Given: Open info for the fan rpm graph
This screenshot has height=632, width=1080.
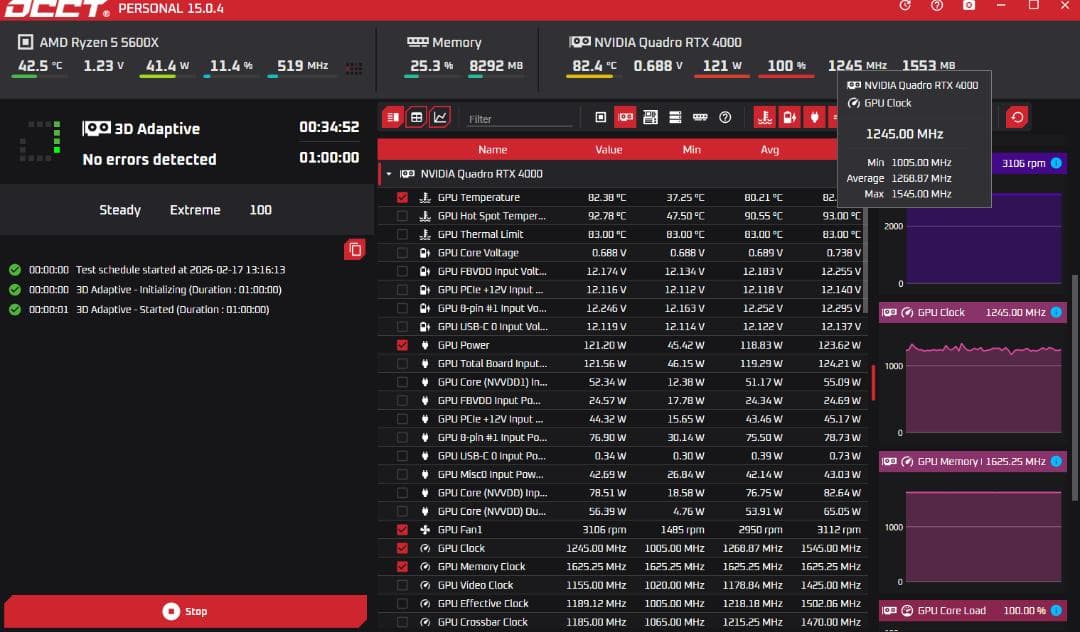Looking at the screenshot, I should 1056,163.
